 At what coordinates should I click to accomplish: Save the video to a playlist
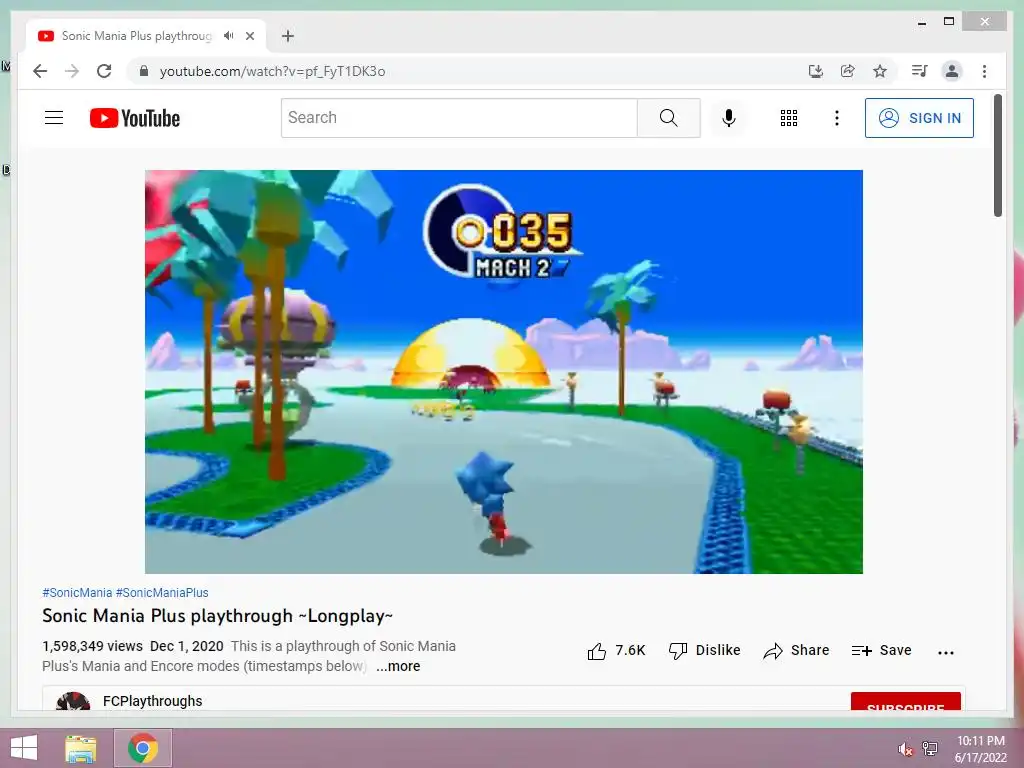pyautogui.click(x=882, y=650)
